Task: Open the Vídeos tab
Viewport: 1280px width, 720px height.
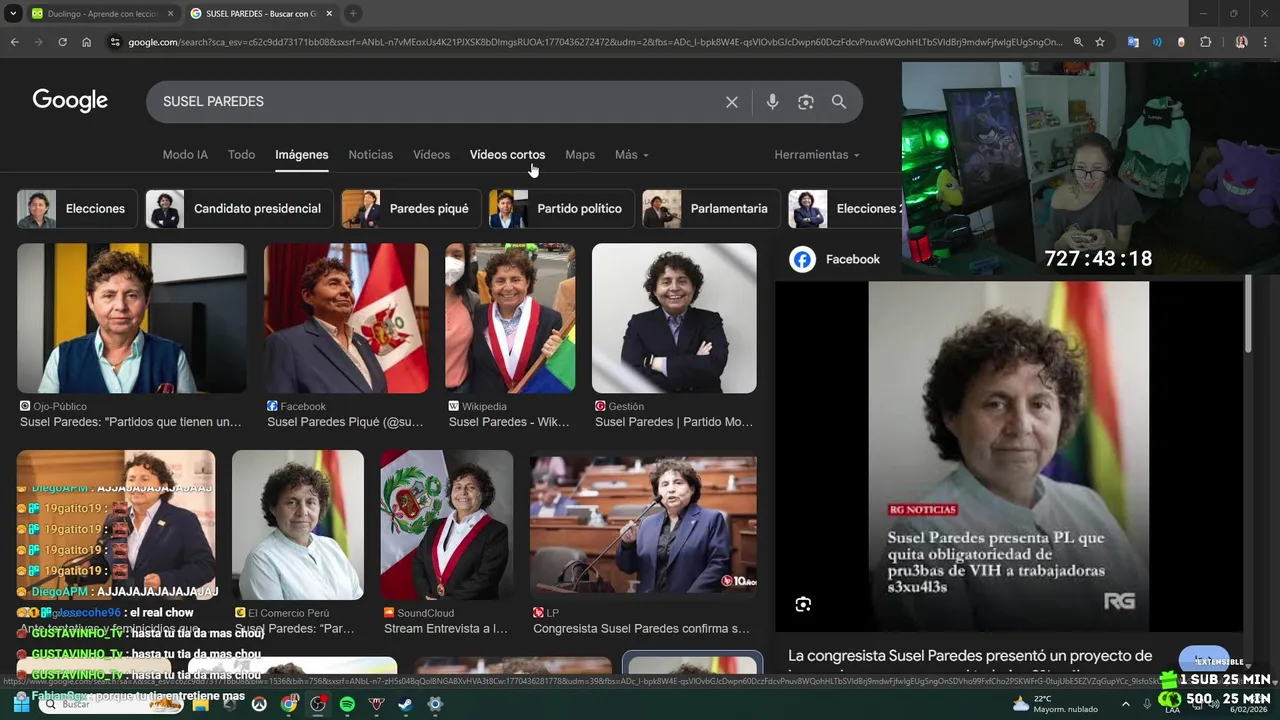Action: pyautogui.click(x=431, y=155)
